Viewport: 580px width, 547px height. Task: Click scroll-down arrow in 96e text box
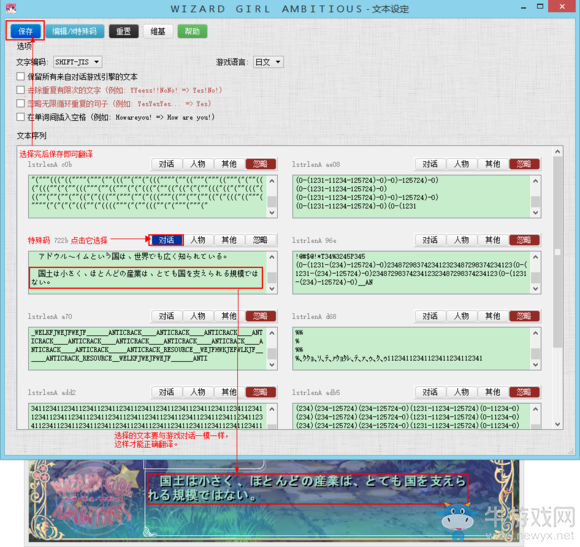pyautogui.click(x=536, y=289)
